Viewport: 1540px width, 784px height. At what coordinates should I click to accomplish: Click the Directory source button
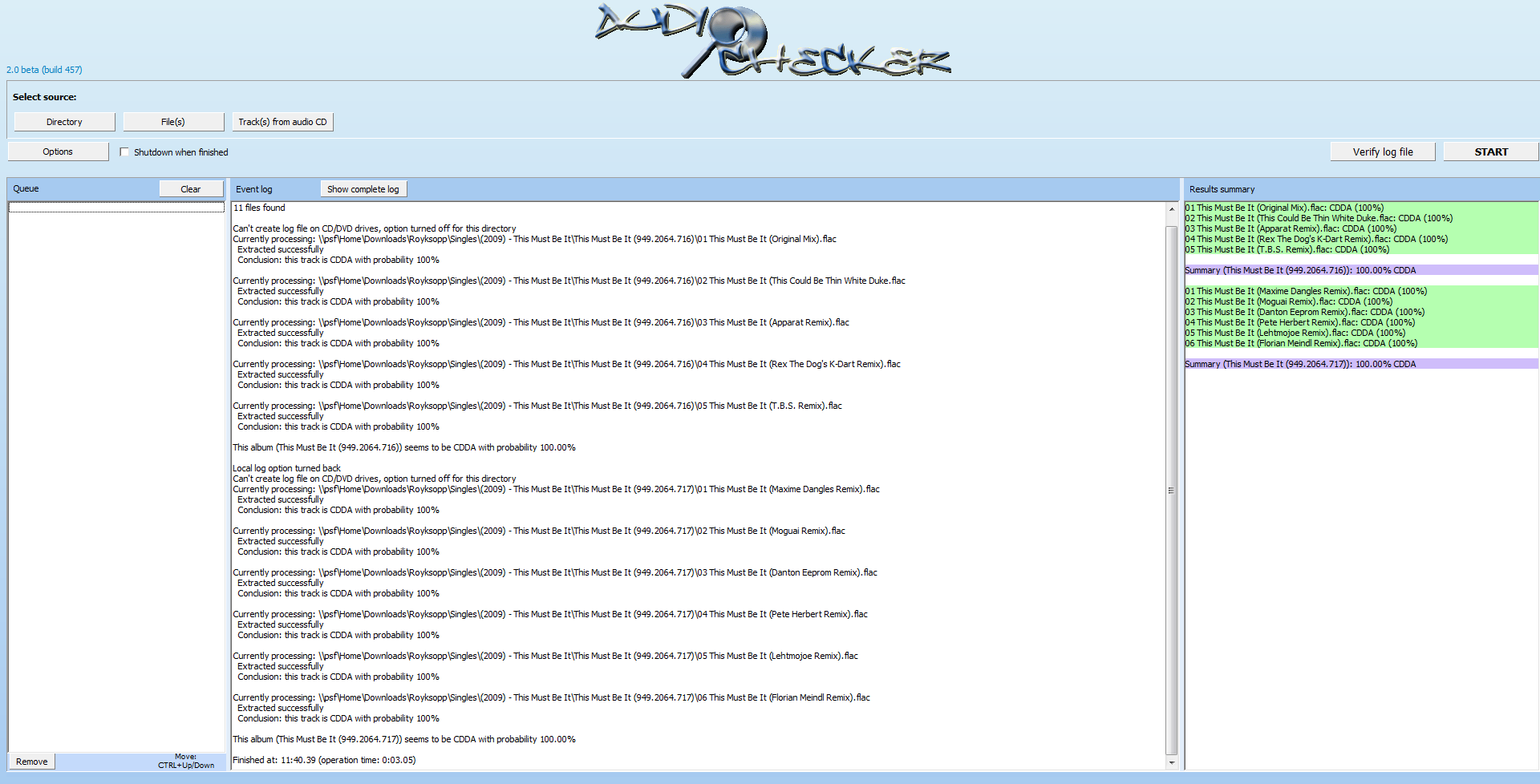[64, 122]
